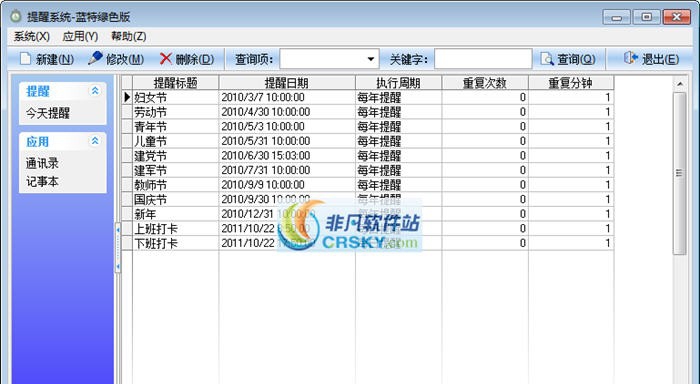The width and height of the screenshot is (700, 384).
Task: Open 记事本 in the sidebar
Action: [42, 182]
